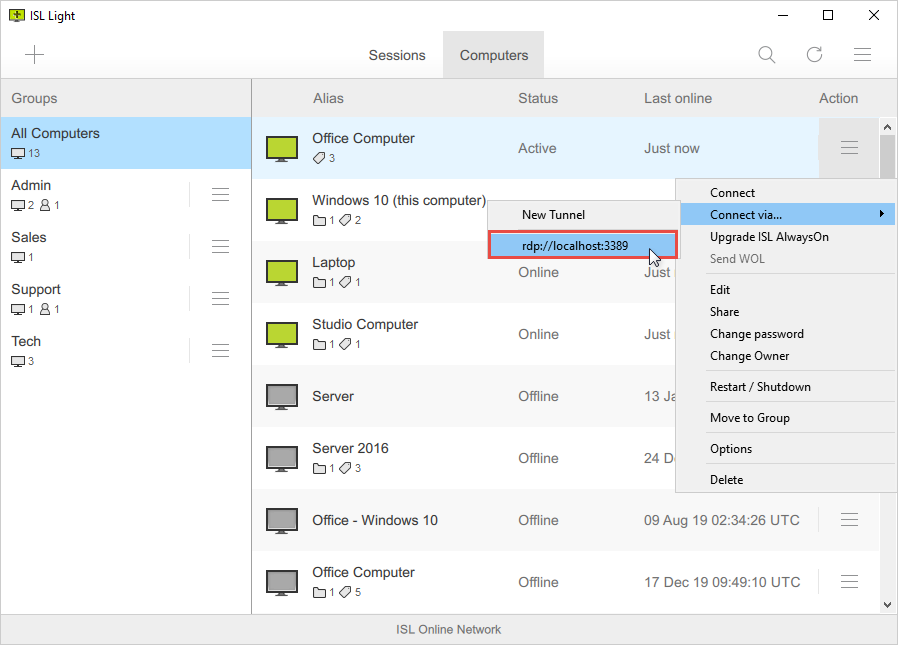Open the main hamburger menu in toolbar
The height and width of the screenshot is (645, 898).
click(861, 55)
